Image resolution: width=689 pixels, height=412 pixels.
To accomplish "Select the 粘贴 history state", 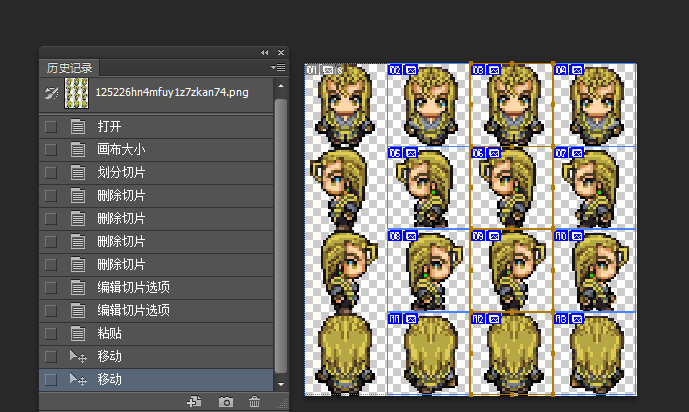I will [156, 333].
